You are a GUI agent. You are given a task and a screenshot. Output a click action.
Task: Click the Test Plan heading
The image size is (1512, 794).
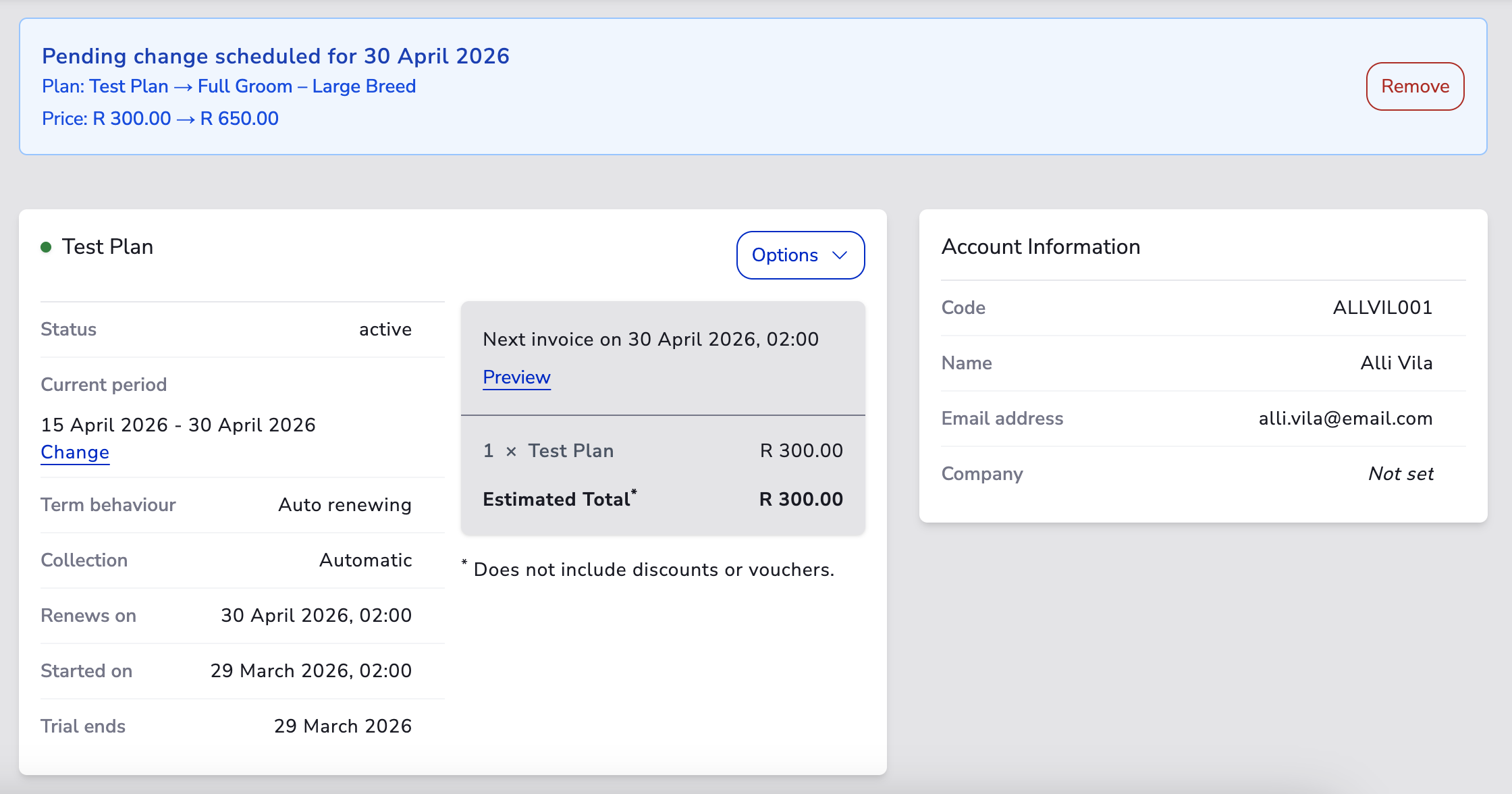108,247
